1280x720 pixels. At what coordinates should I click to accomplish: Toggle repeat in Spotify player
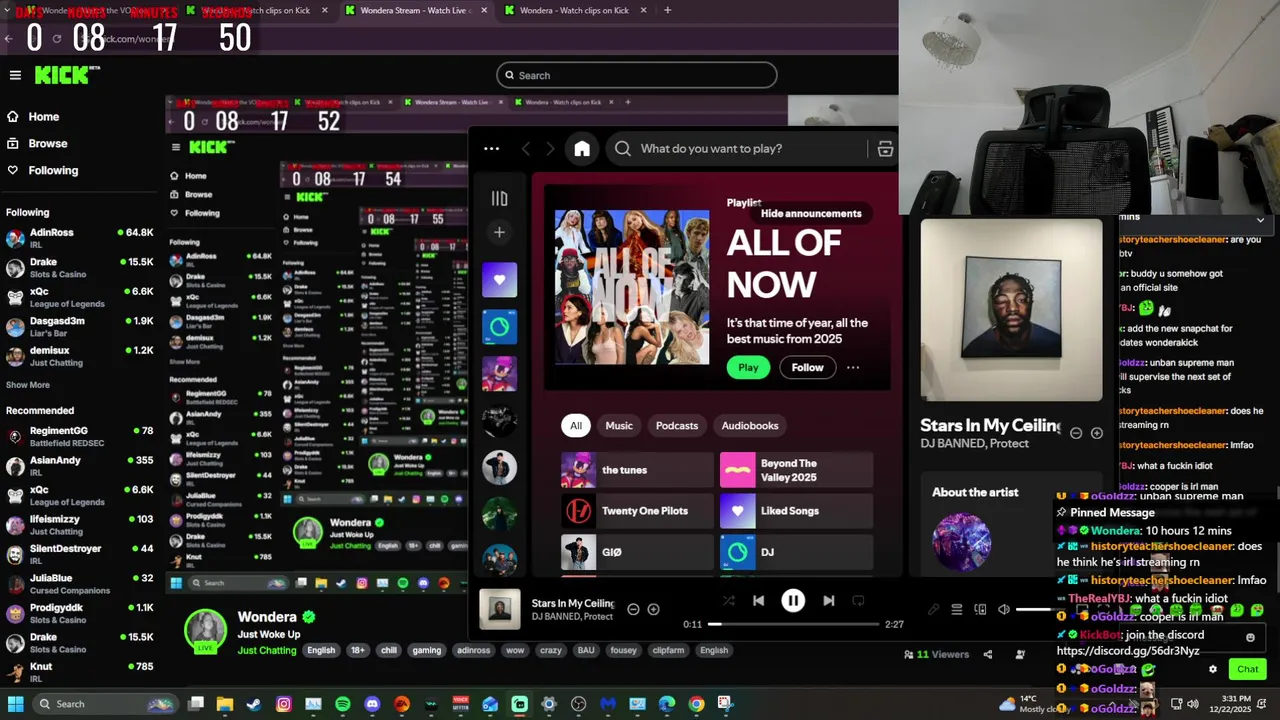(858, 601)
